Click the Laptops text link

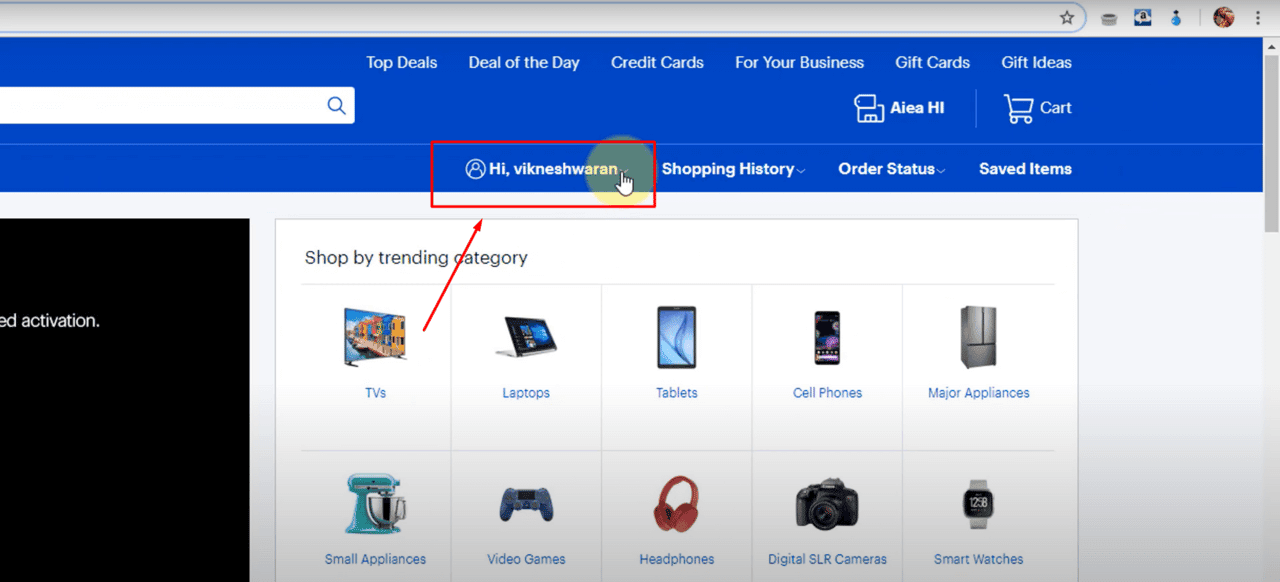pos(526,393)
